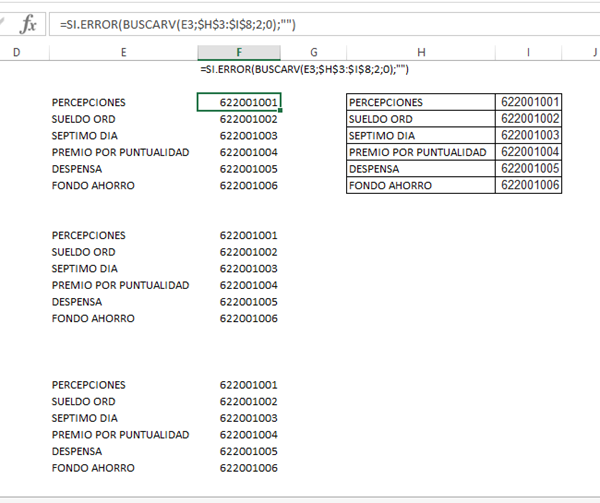
Task: Select SEPTIMO DIA in the middle column E list
Action: [85, 269]
